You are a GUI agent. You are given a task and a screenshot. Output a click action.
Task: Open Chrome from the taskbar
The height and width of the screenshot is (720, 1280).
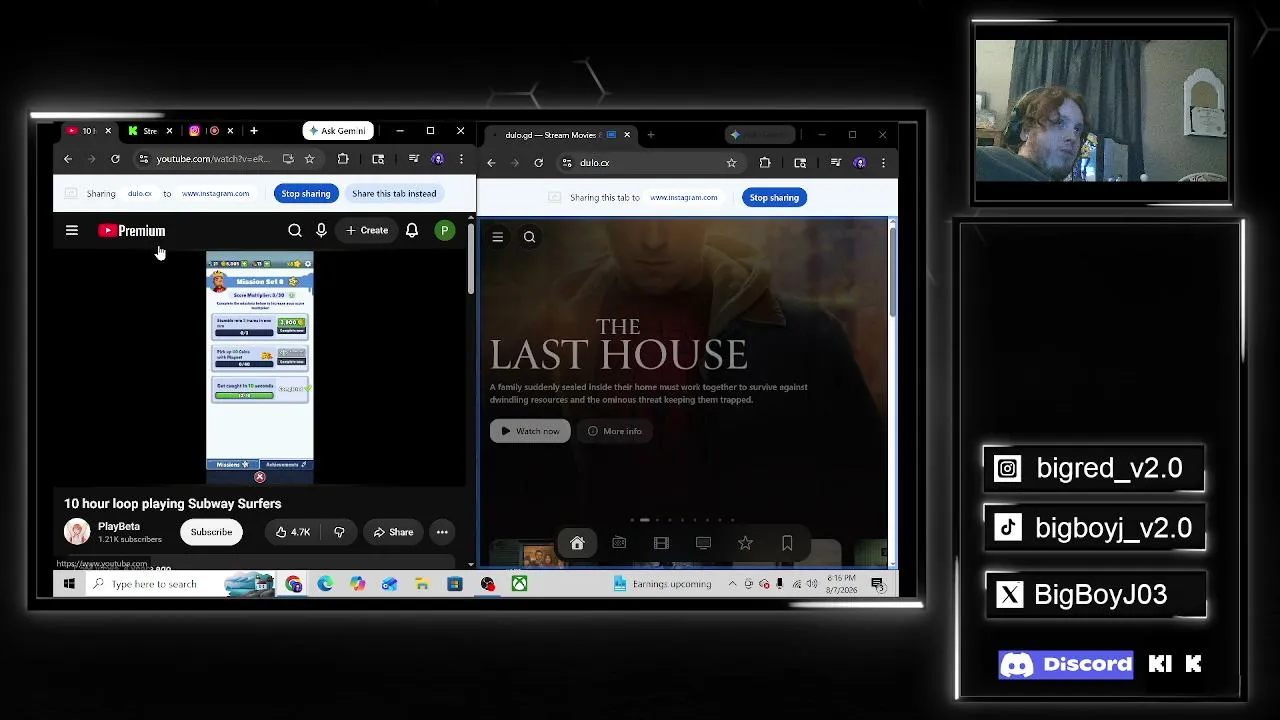pos(293,584)
